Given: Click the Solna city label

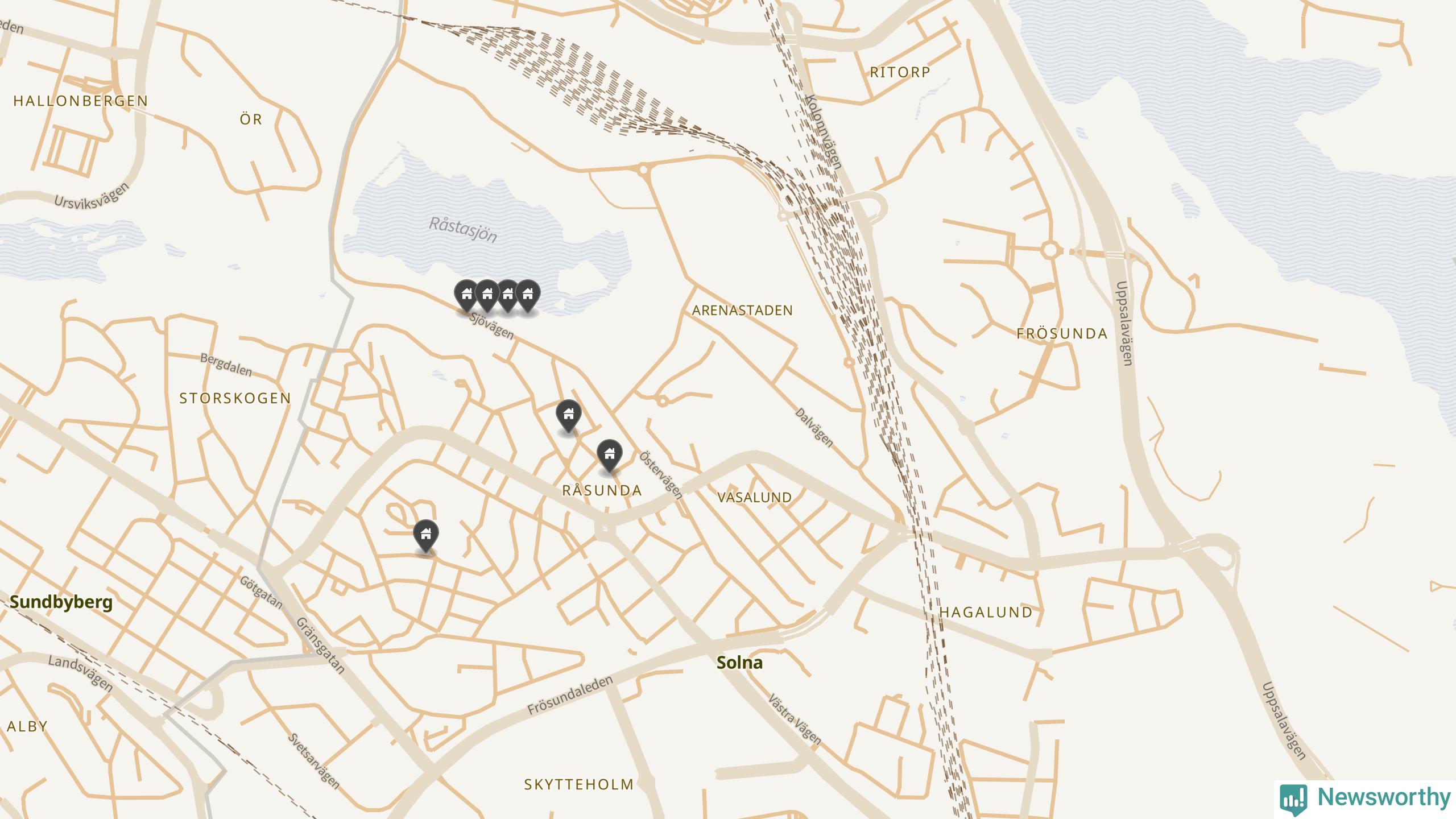Looking at the screenshot, I should click(739, 663).
